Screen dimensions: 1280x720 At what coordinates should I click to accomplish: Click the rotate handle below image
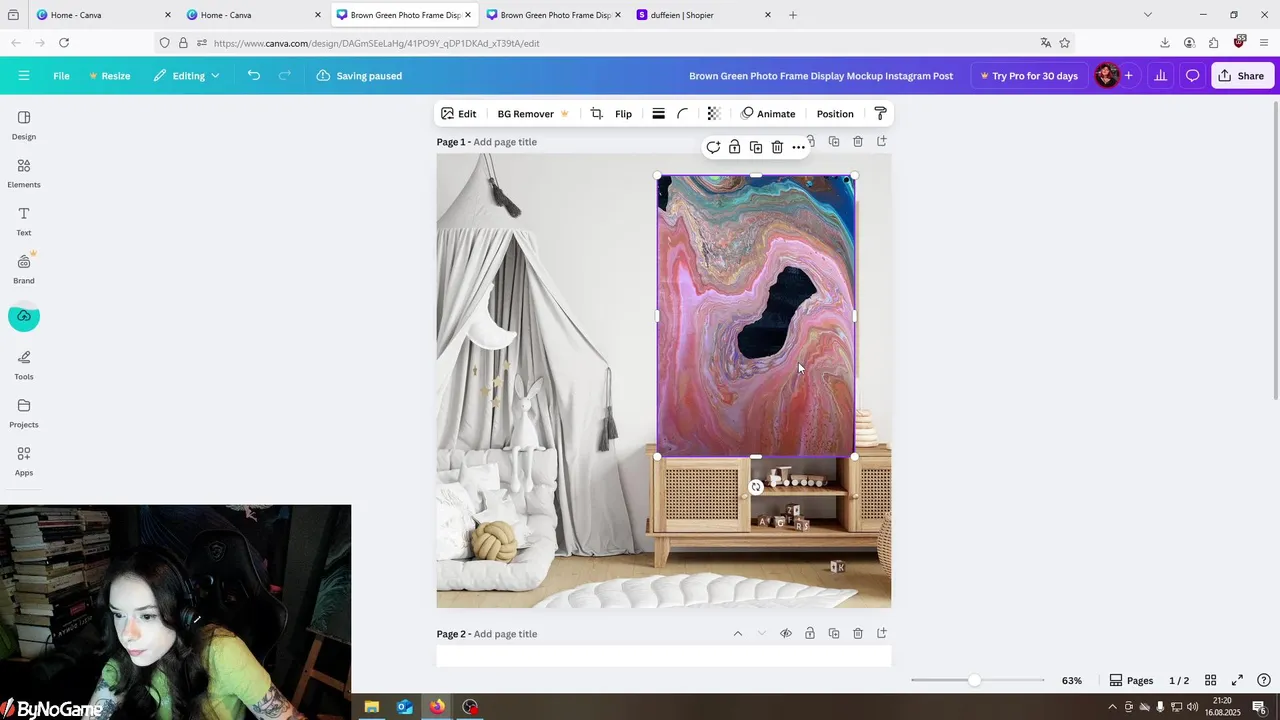[756, 487]
